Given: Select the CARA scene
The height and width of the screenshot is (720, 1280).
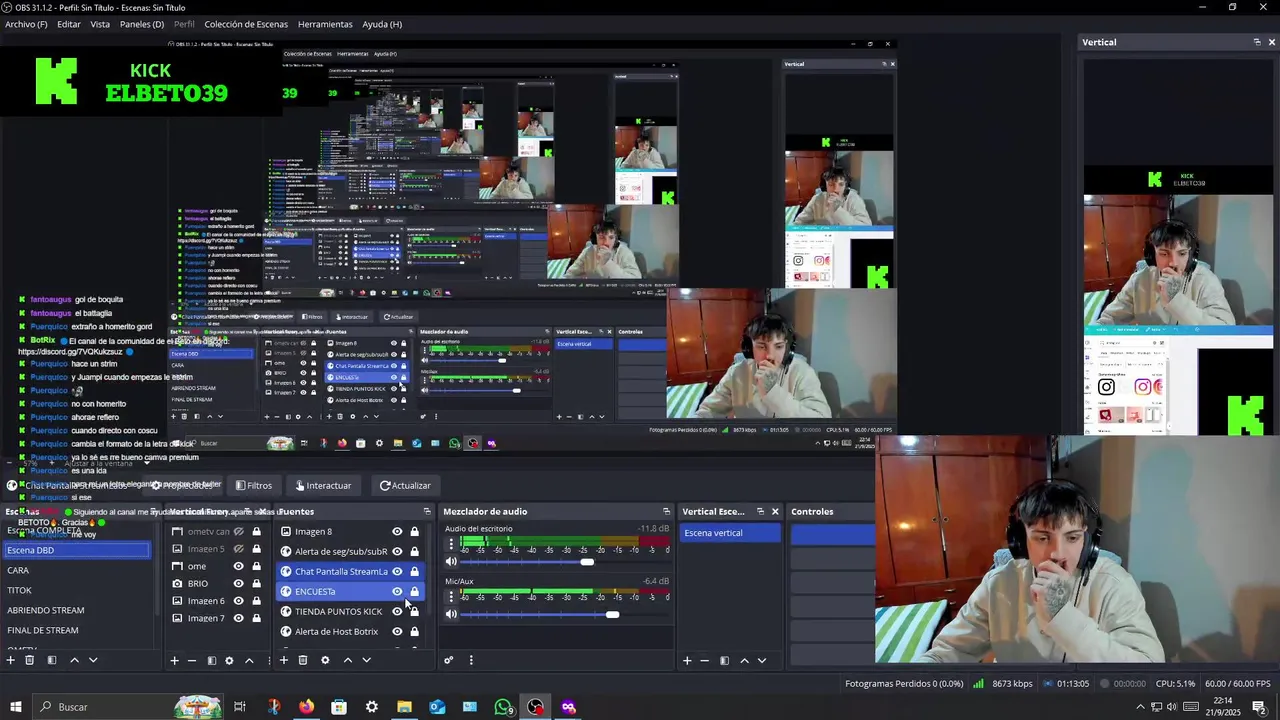Looking at the screenshot, I should [x=78, y=570].
